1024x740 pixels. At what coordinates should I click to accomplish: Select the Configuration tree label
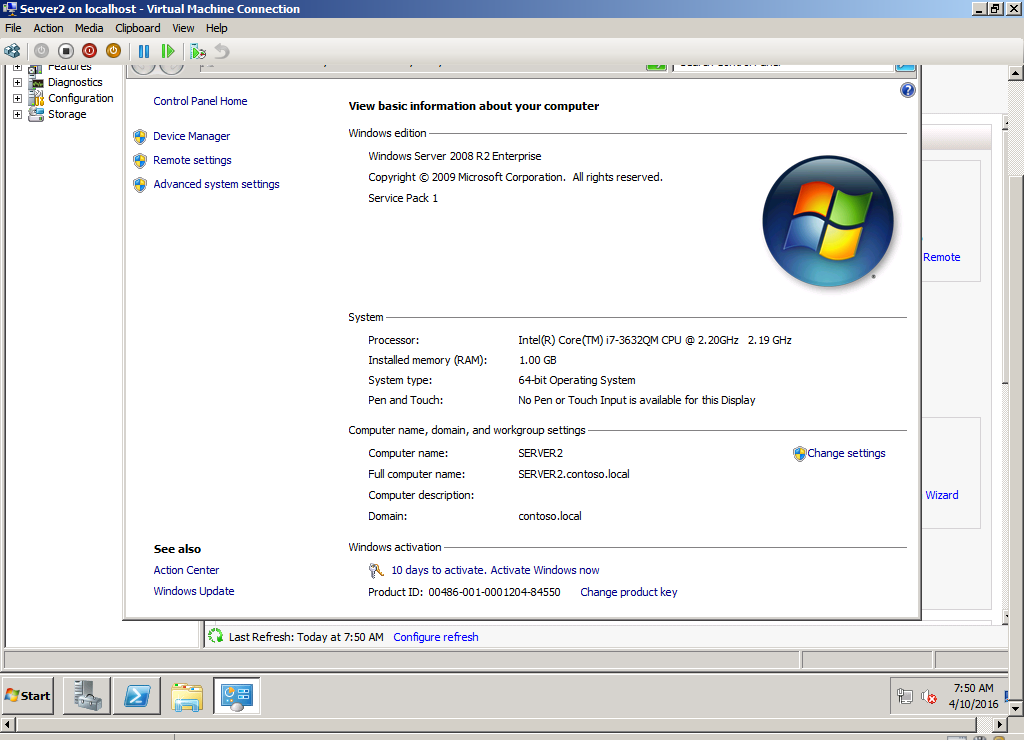click(x=80, y=98)
